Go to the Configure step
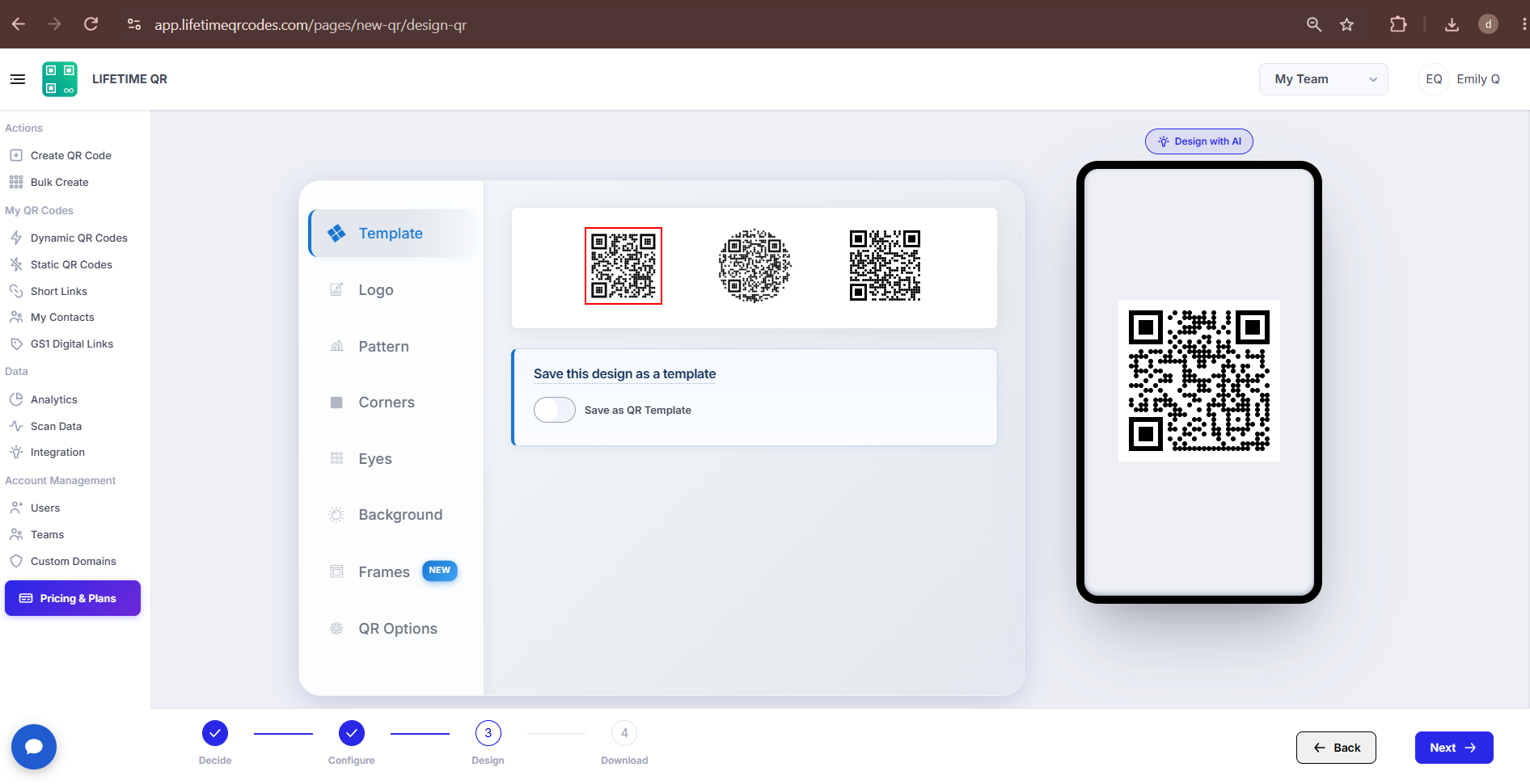 (x=352, y=733)
